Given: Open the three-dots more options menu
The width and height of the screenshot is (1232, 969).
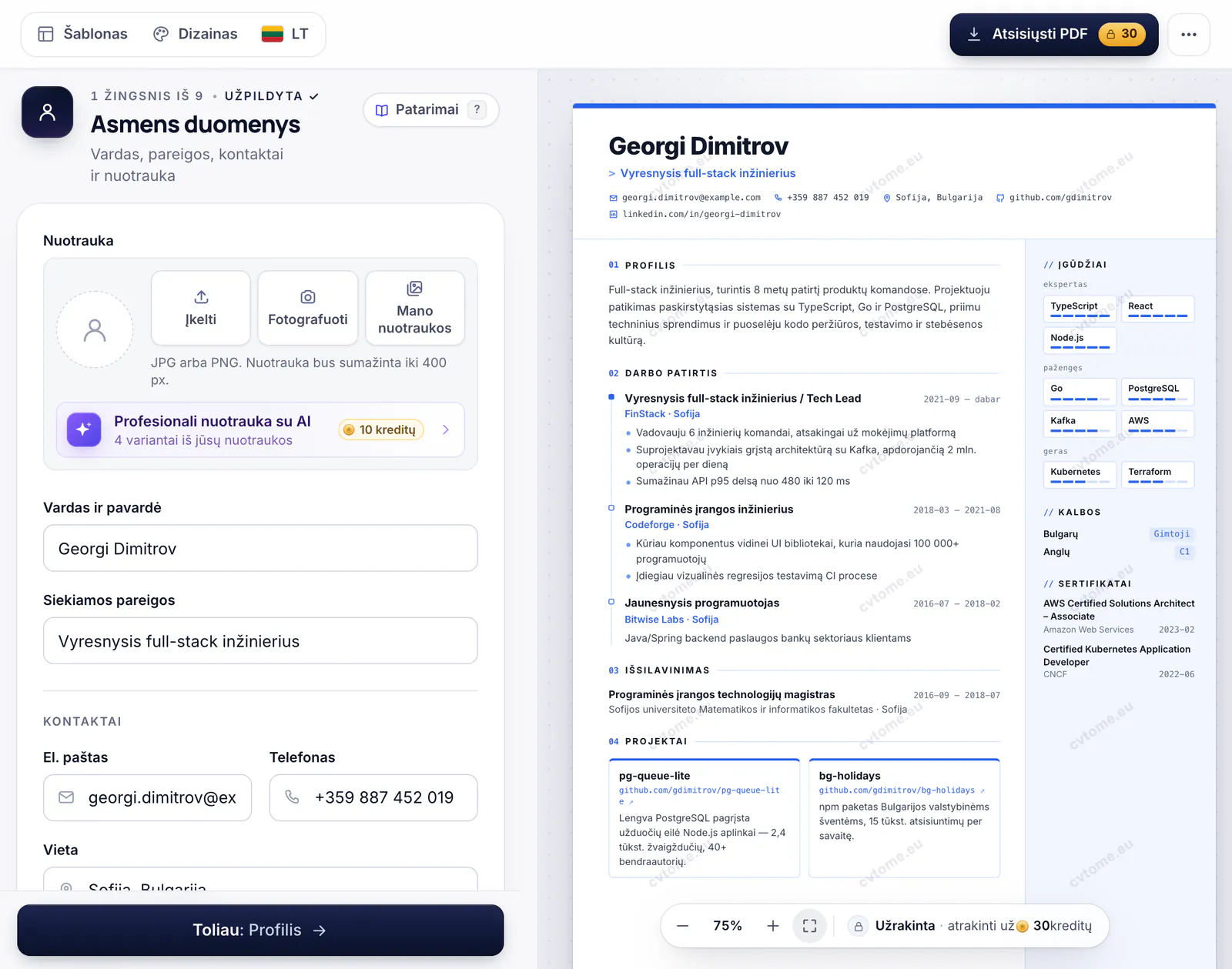Looking at the screenshot, I should click(x=1189, y=35).
